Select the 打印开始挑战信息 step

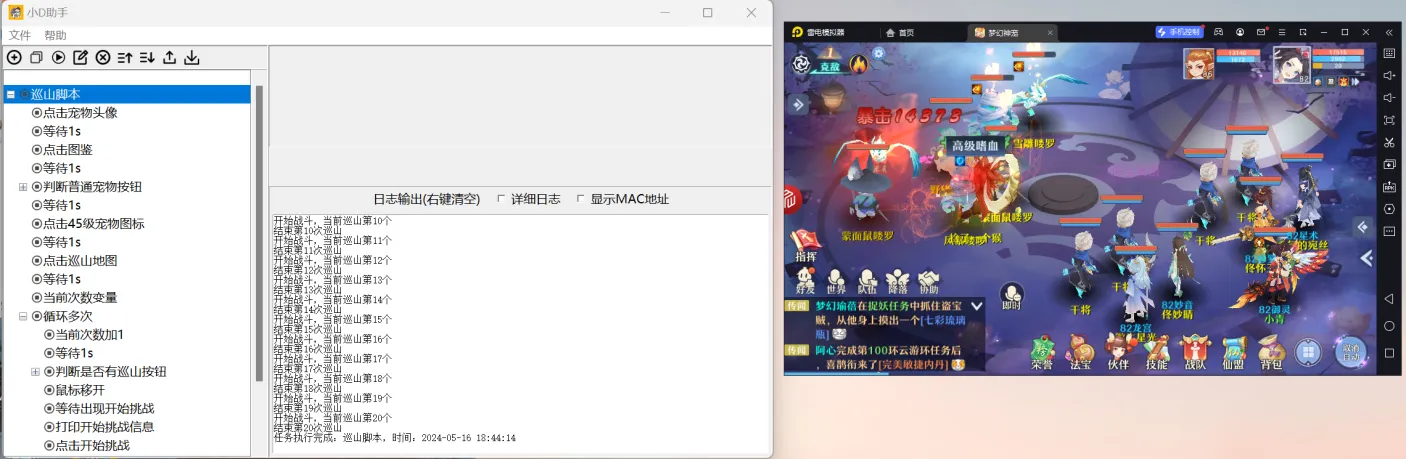[100, 427]
